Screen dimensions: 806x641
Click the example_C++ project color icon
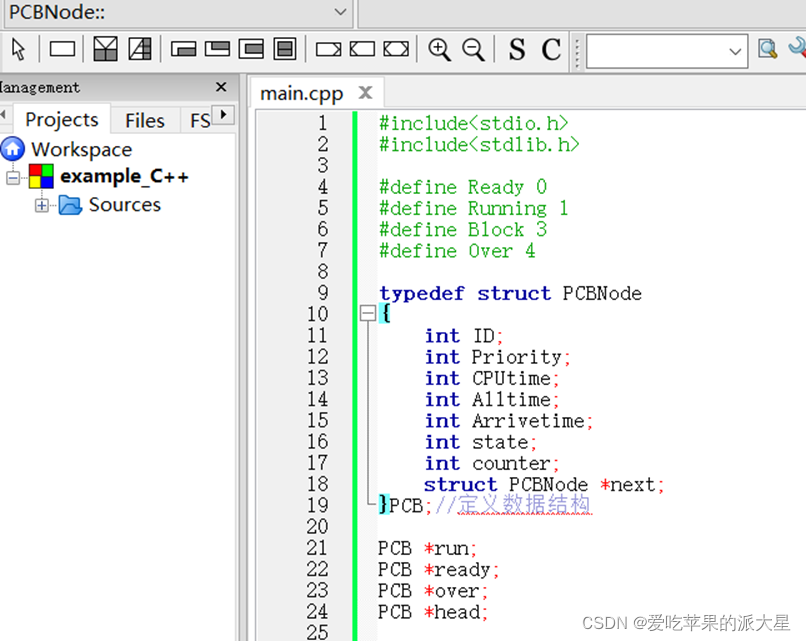point(41,176)
